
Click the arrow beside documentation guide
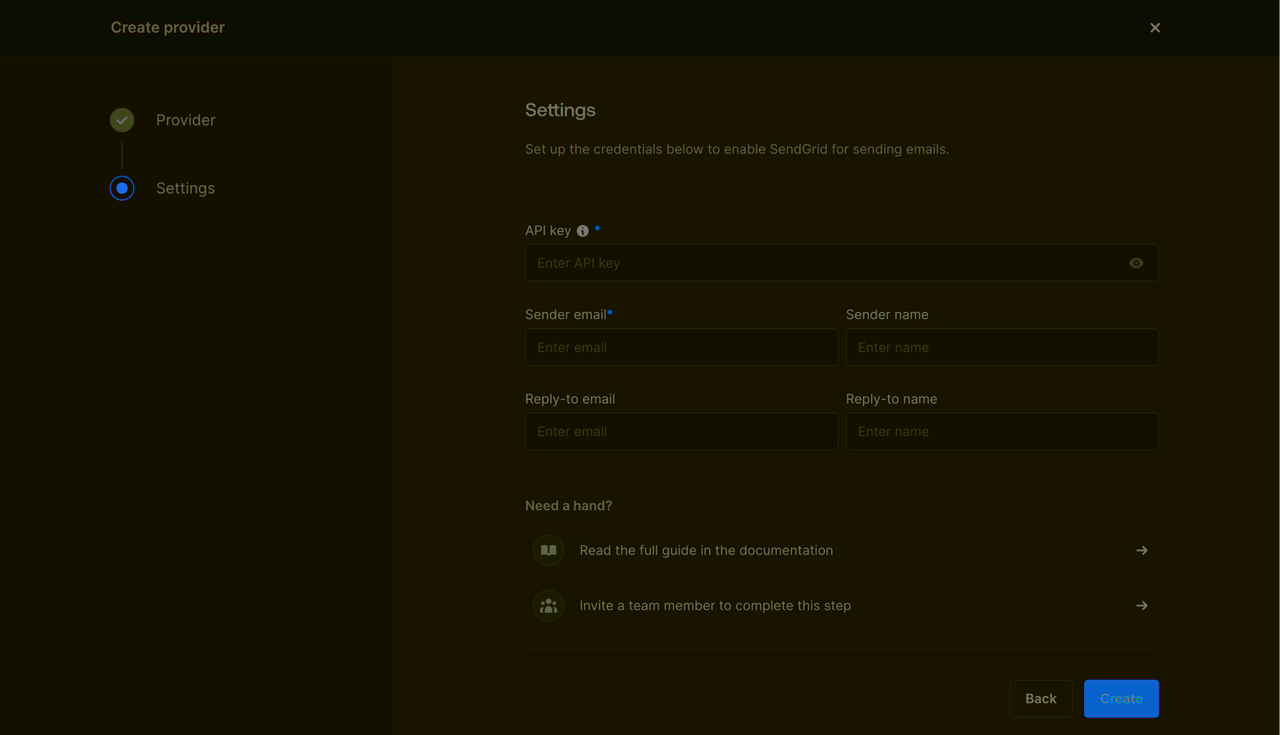tap(1141, 550)
